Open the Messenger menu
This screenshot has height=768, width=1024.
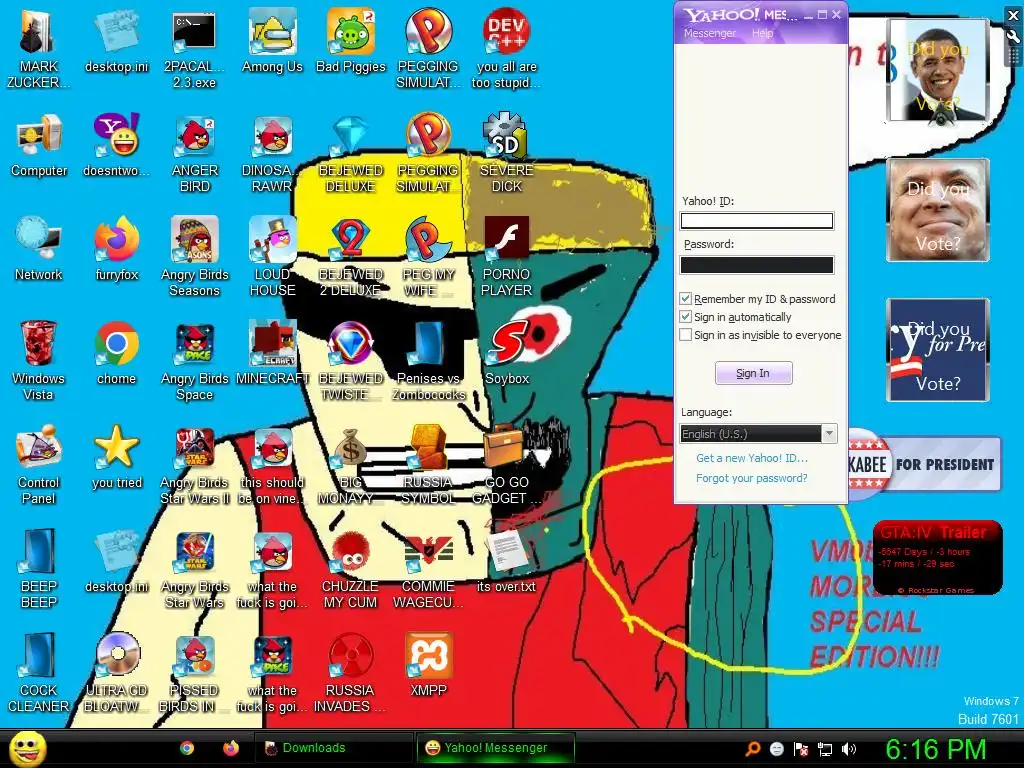coord(709,33)
